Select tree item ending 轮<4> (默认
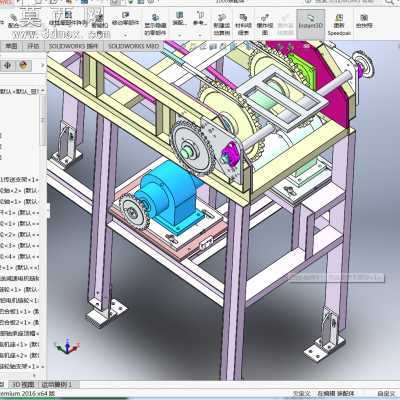Image resolution: width=400 pixels, height=400 pixels. pyautogui.click(x=19, y=256)
